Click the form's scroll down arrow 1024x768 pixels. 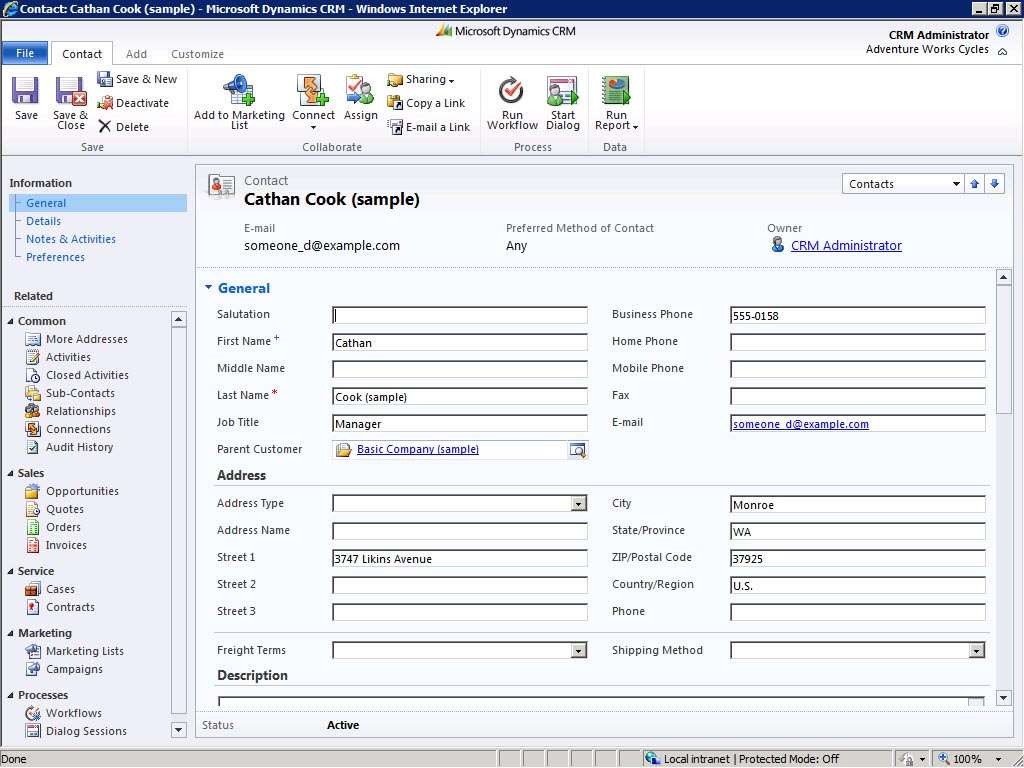(x=1004, y=698)
